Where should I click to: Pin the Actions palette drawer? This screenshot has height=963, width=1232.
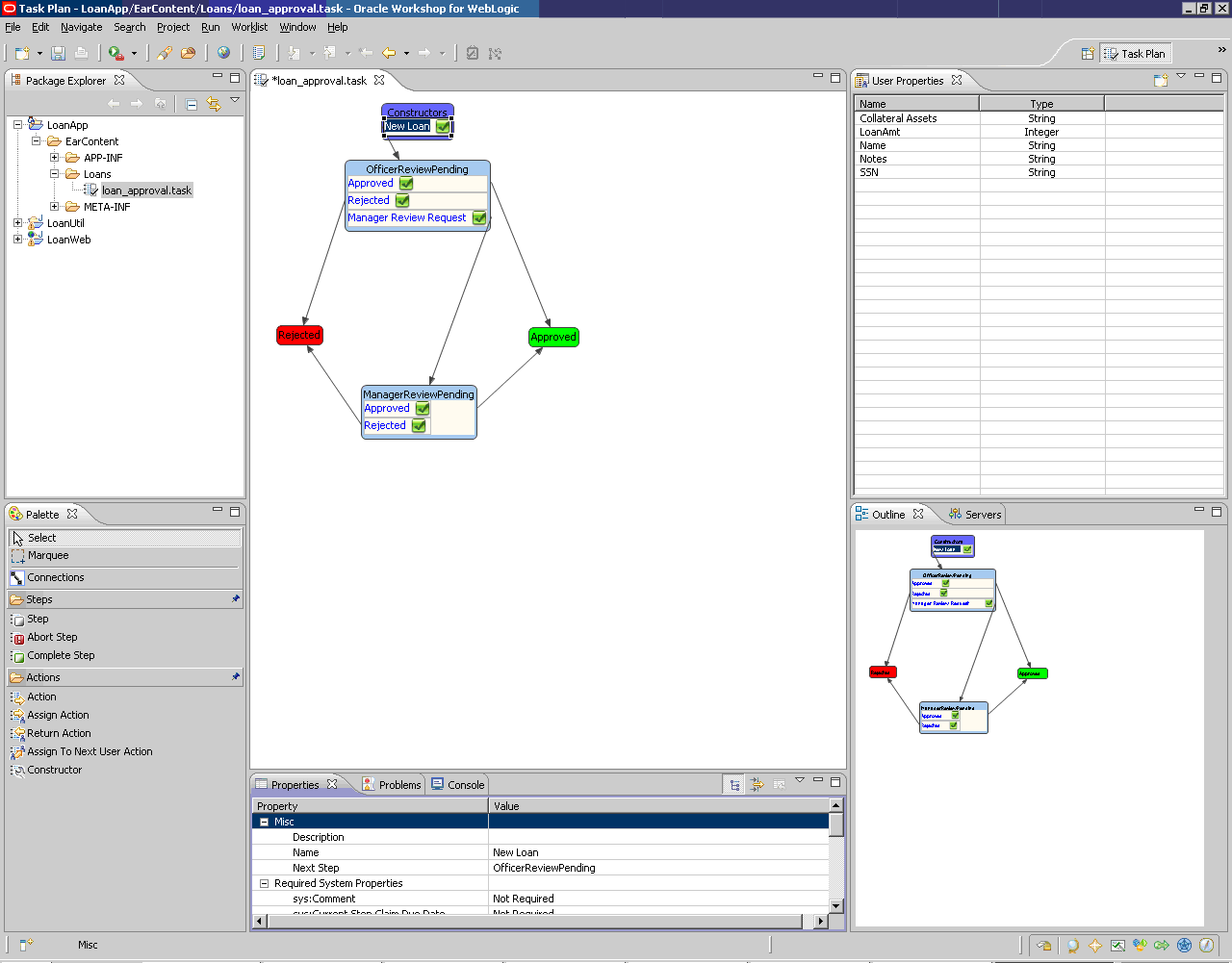tap(236, 676)
